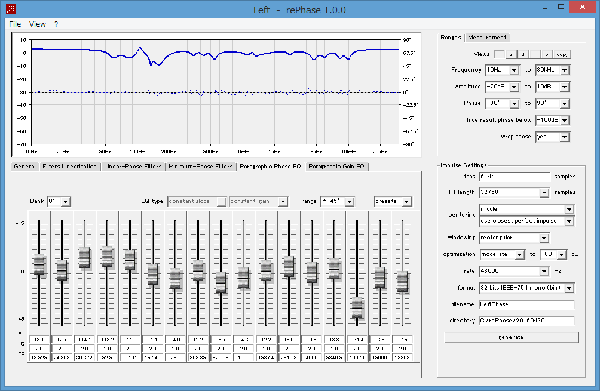The image size is (600, 391).
Task: Open the optimization mode dropdown
Action: (519, 255)
